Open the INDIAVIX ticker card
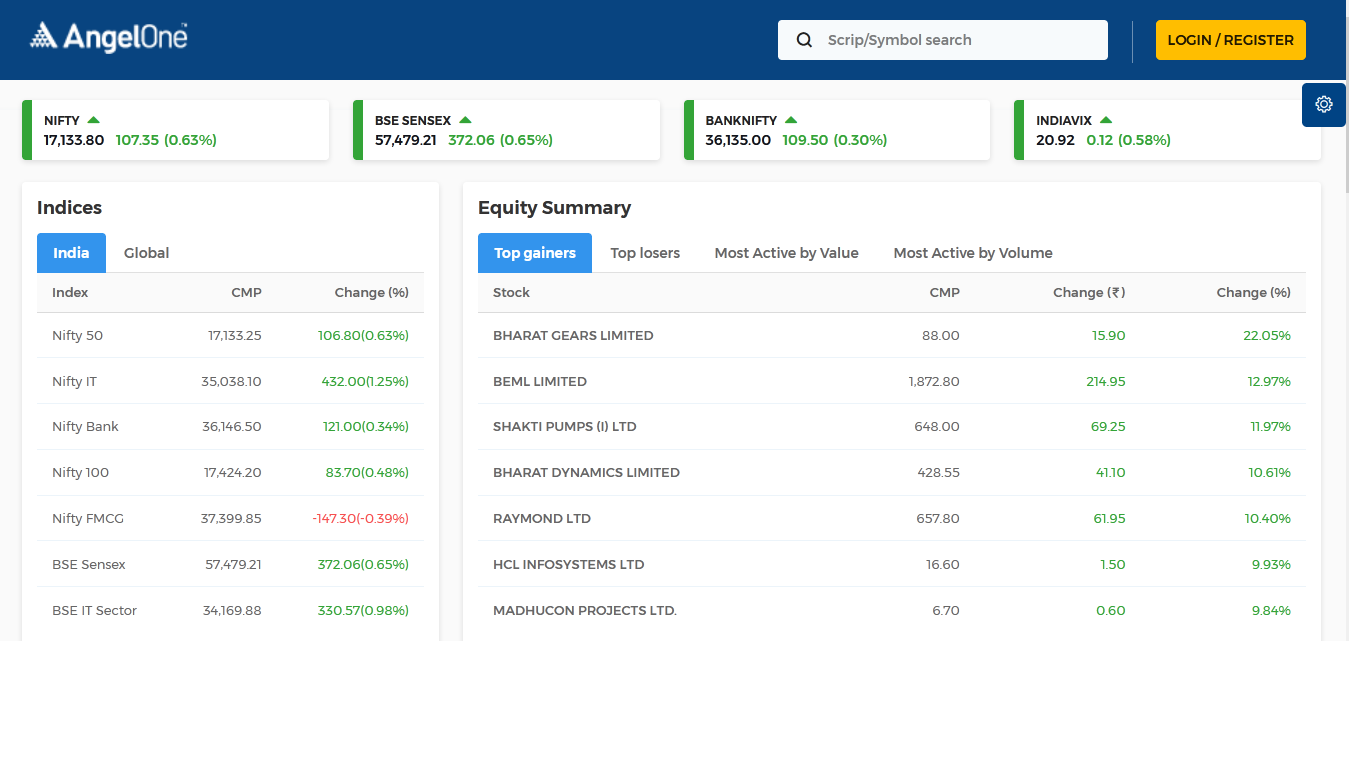 click(1167, 130)
